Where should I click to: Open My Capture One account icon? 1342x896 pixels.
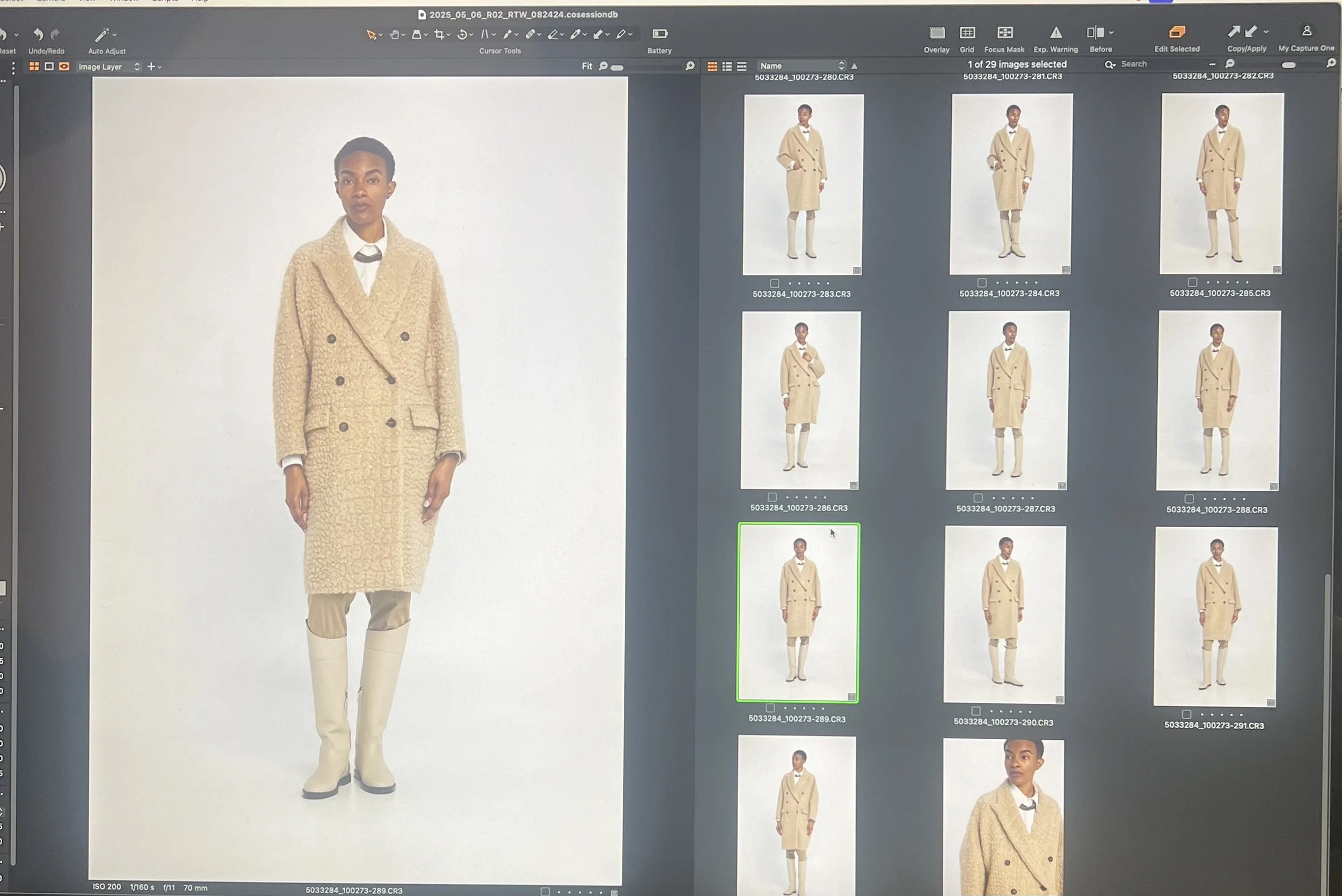click(1307, 31)
